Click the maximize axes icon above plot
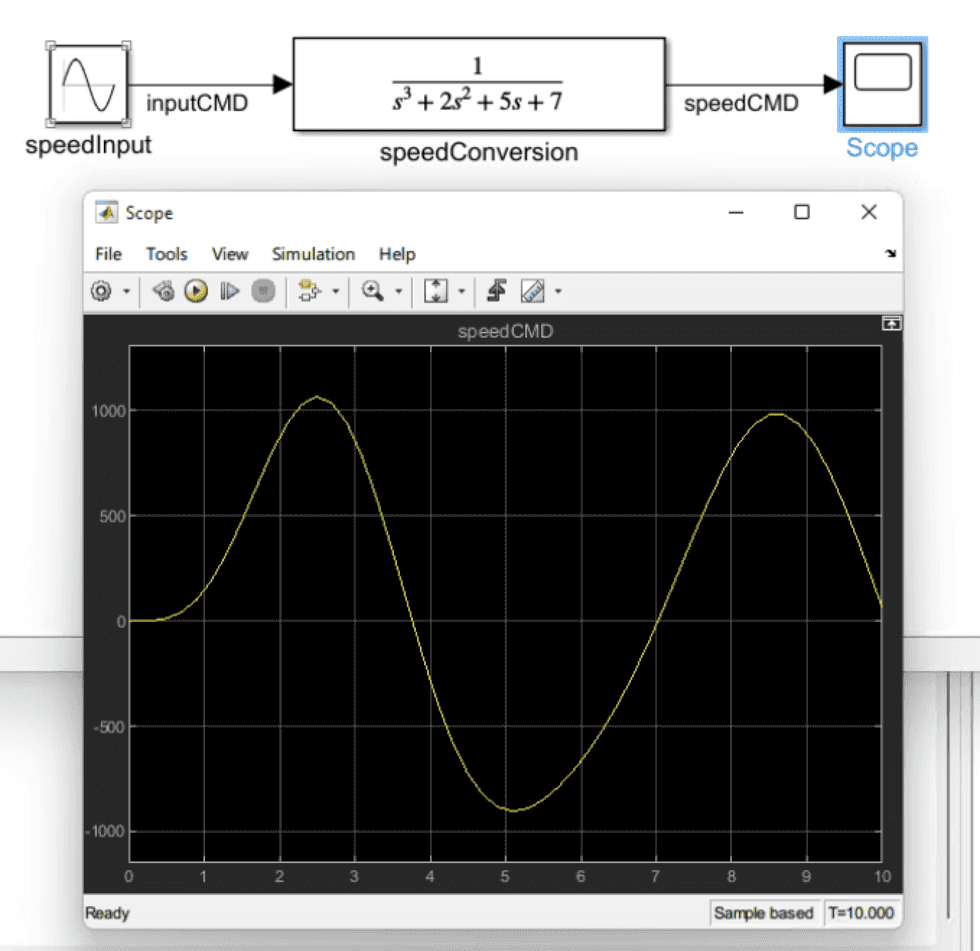980x951 pixels. point(891,324)
